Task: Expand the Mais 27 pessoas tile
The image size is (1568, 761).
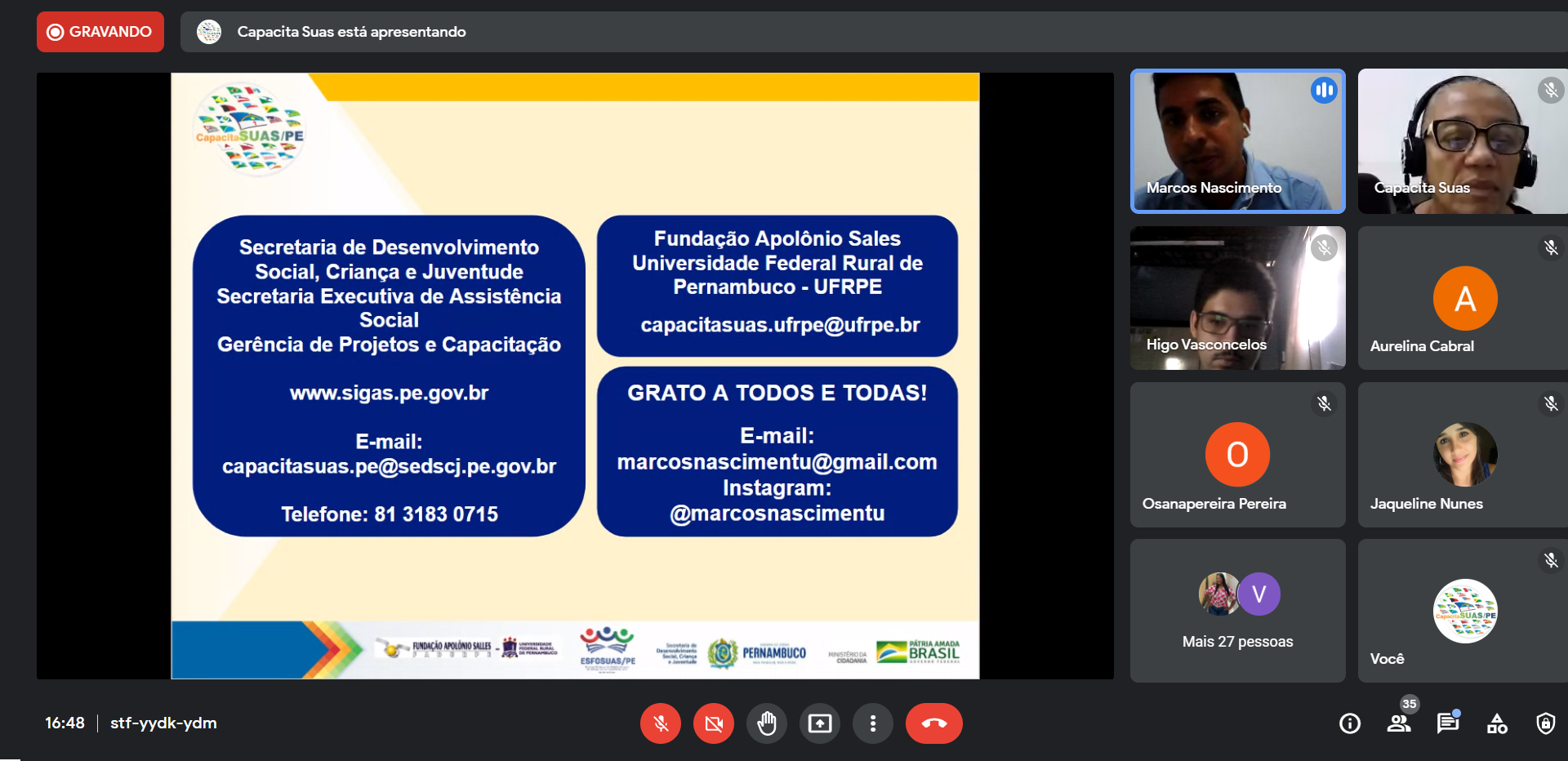Action: (1237, 611)
